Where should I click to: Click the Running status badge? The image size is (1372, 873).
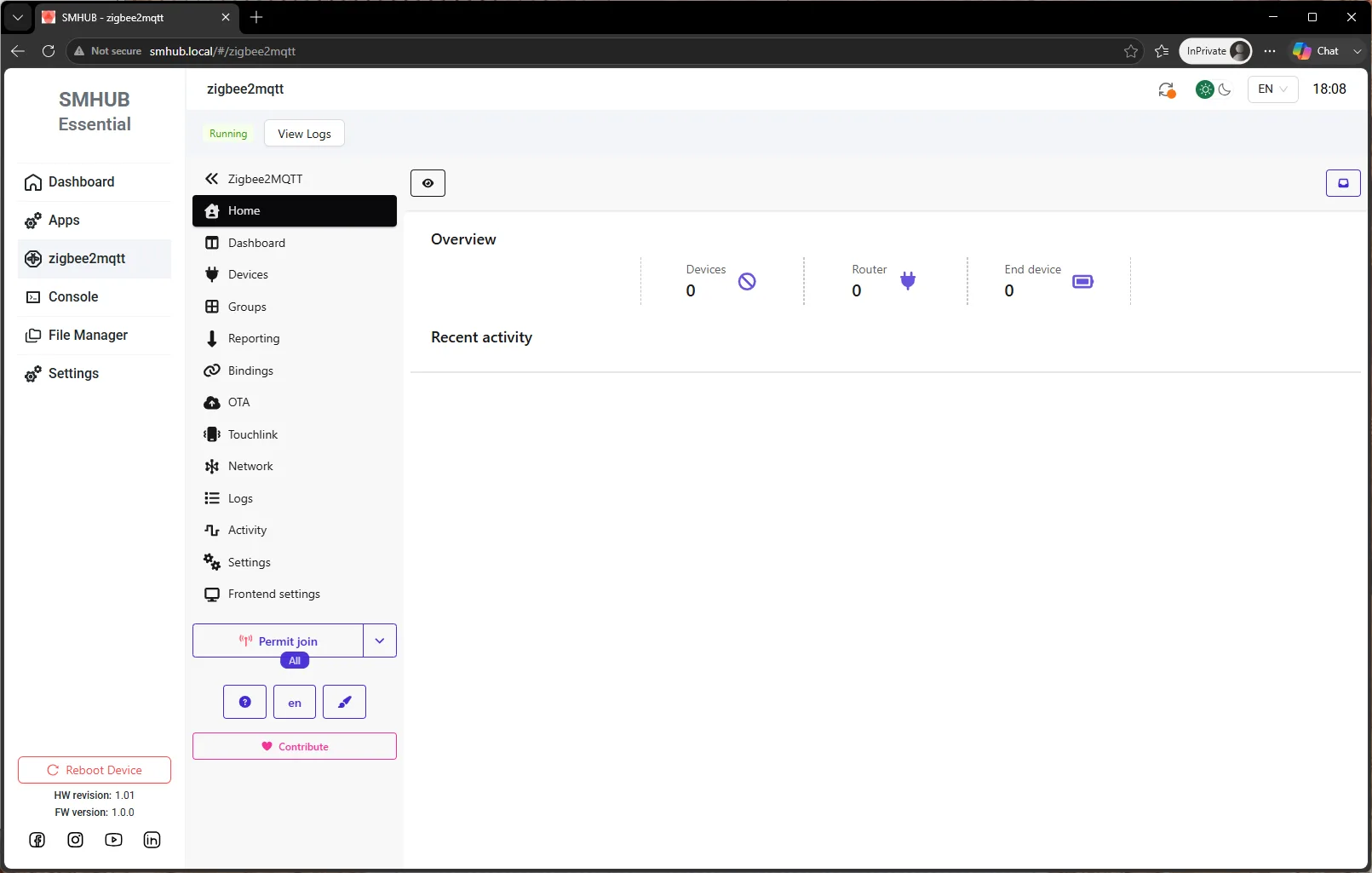pos(228,134)
